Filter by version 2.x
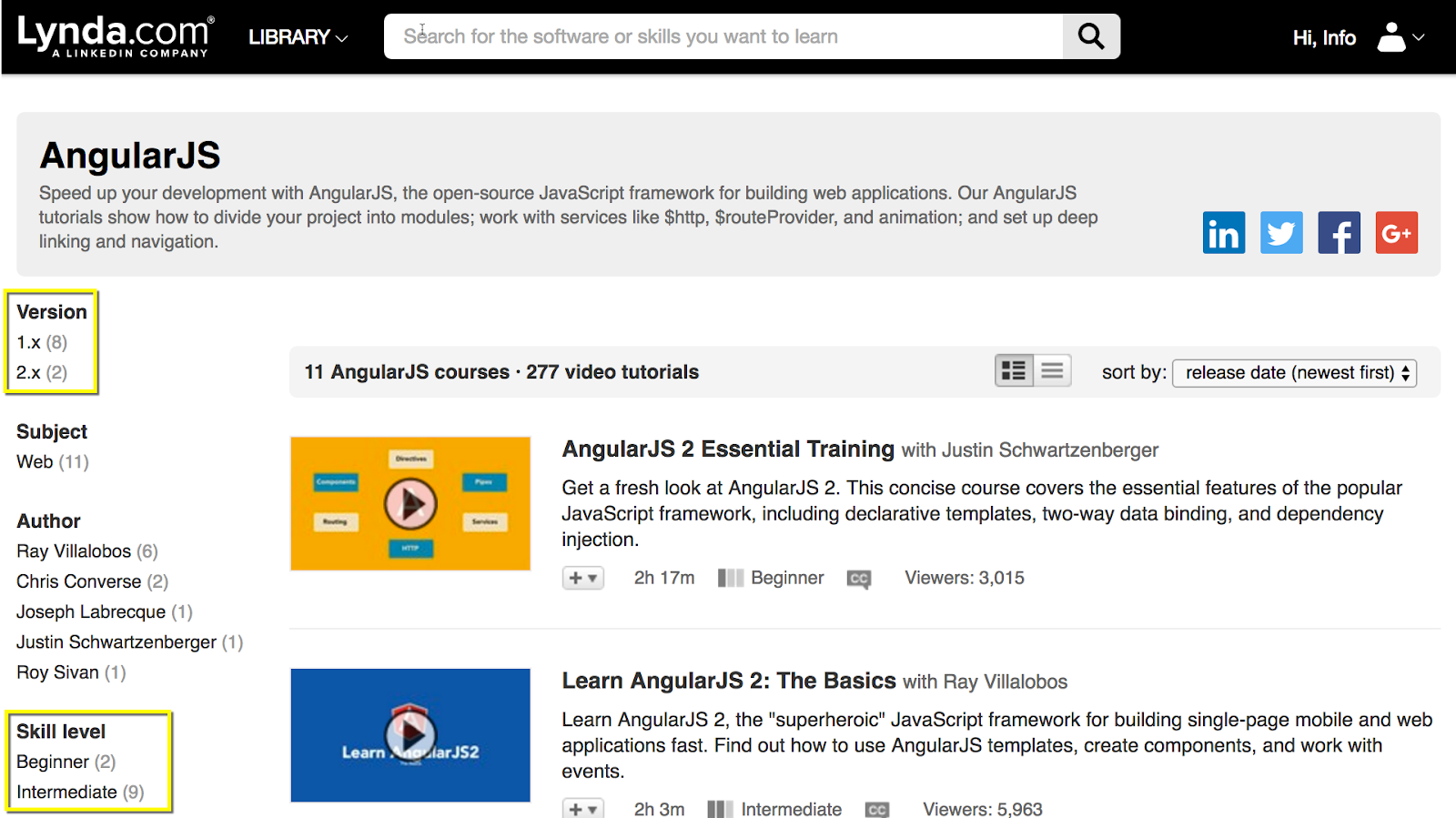The image size is (1456, 818). click(42, 372)
